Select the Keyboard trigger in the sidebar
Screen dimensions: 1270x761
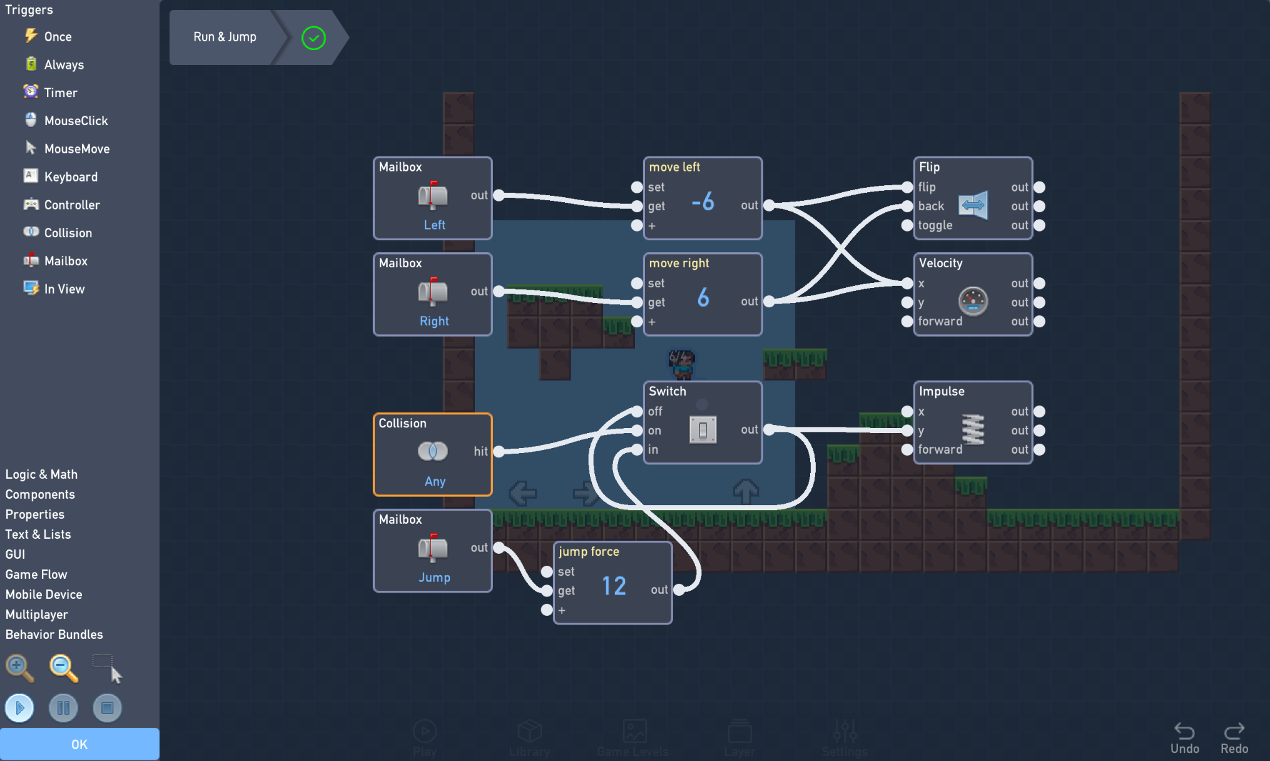tap(64, 176)
